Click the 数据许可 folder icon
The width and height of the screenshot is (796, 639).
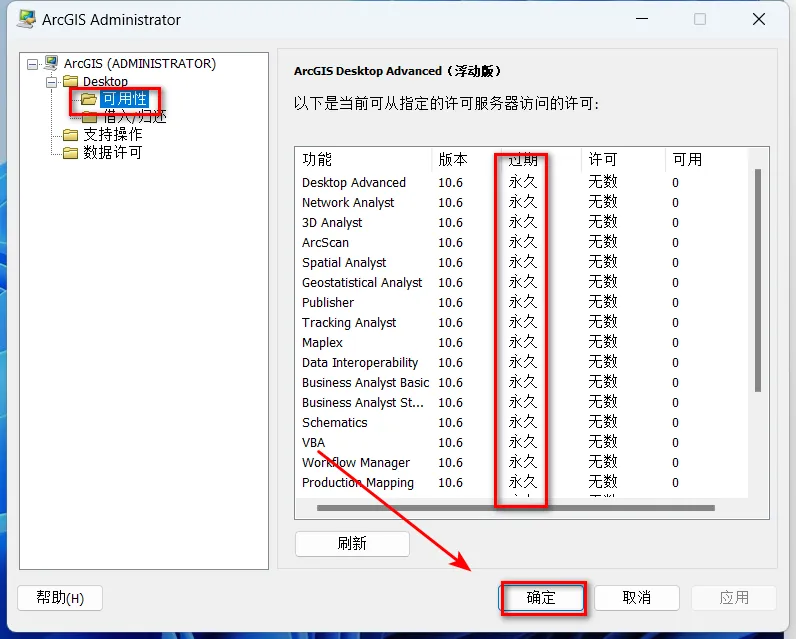click(x=71, y=153)
